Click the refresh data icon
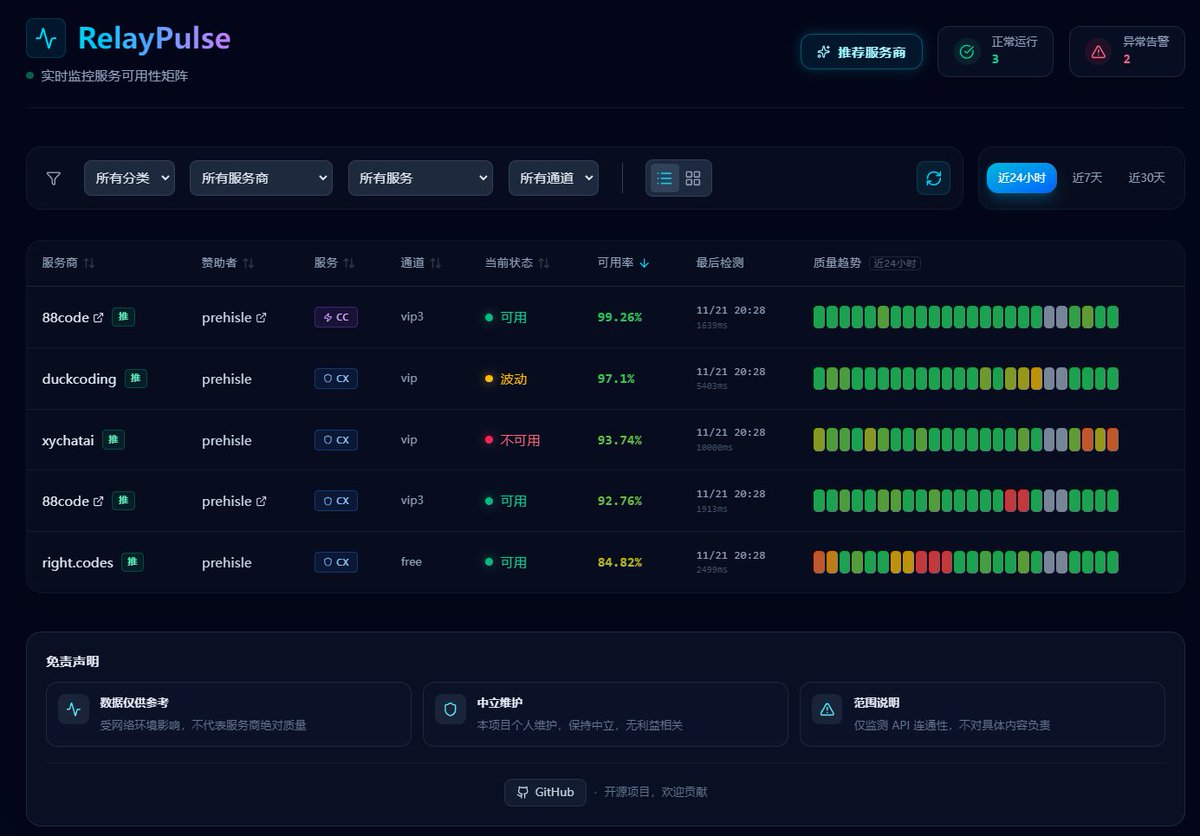 [x=933, y=177]
